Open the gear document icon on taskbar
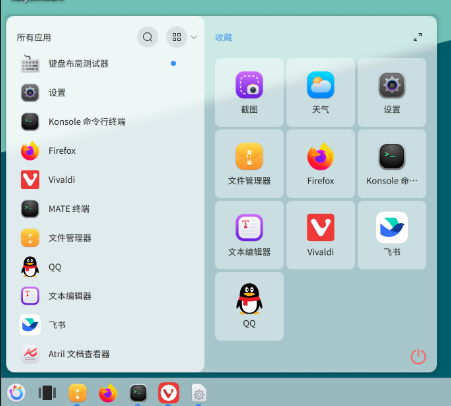The image size is (451, 406). tap(199, 393)
